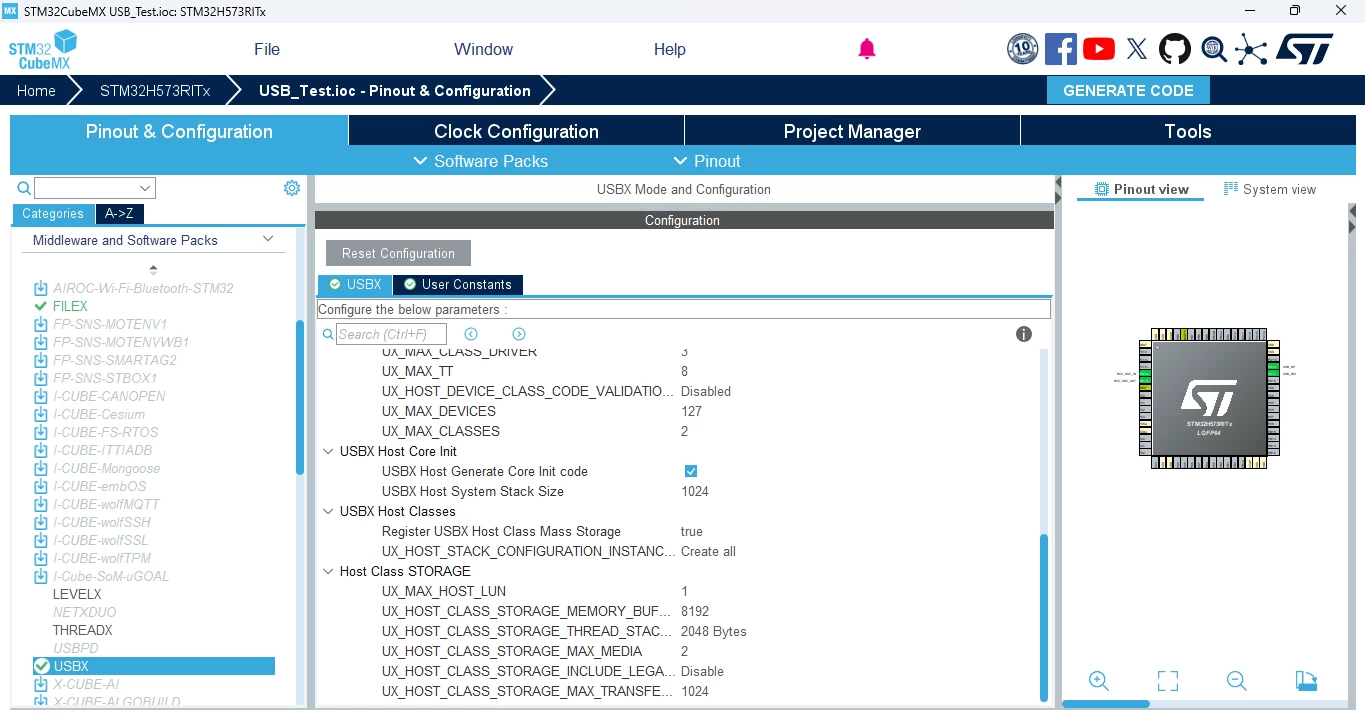Go to next search result arrow

[518, 334]
